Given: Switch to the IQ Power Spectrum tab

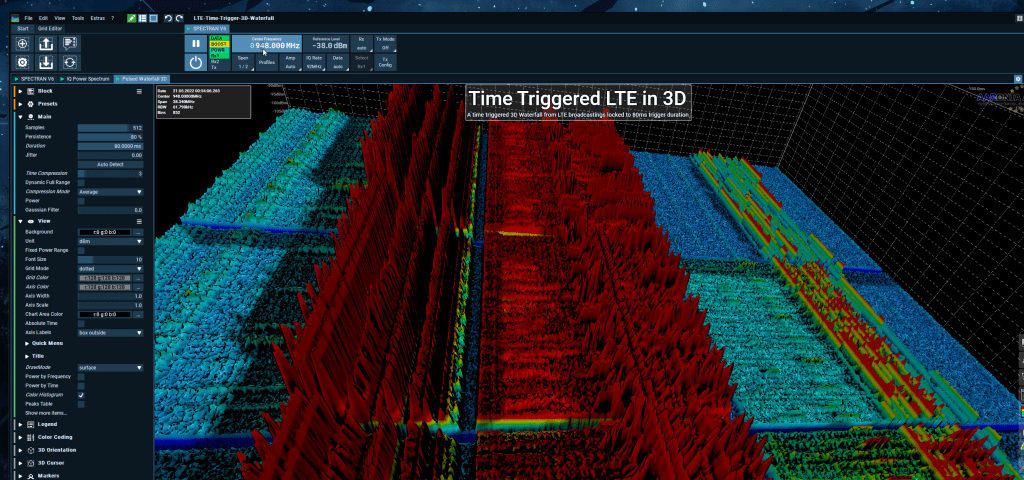Looking at the screenshot, I should point(86,77).
